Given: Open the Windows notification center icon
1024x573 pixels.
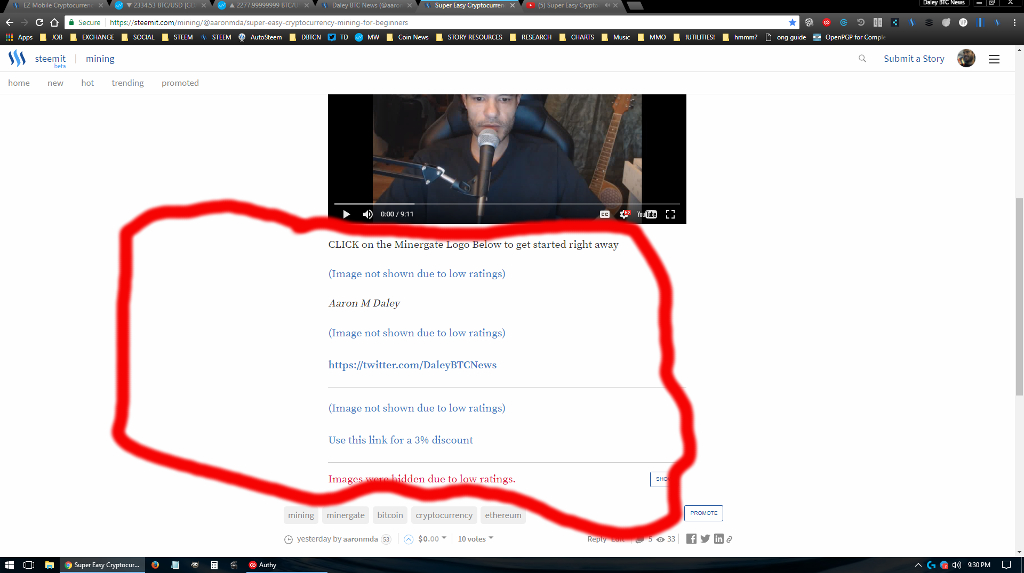Looking at the screenshot, I should (1006, 565).
